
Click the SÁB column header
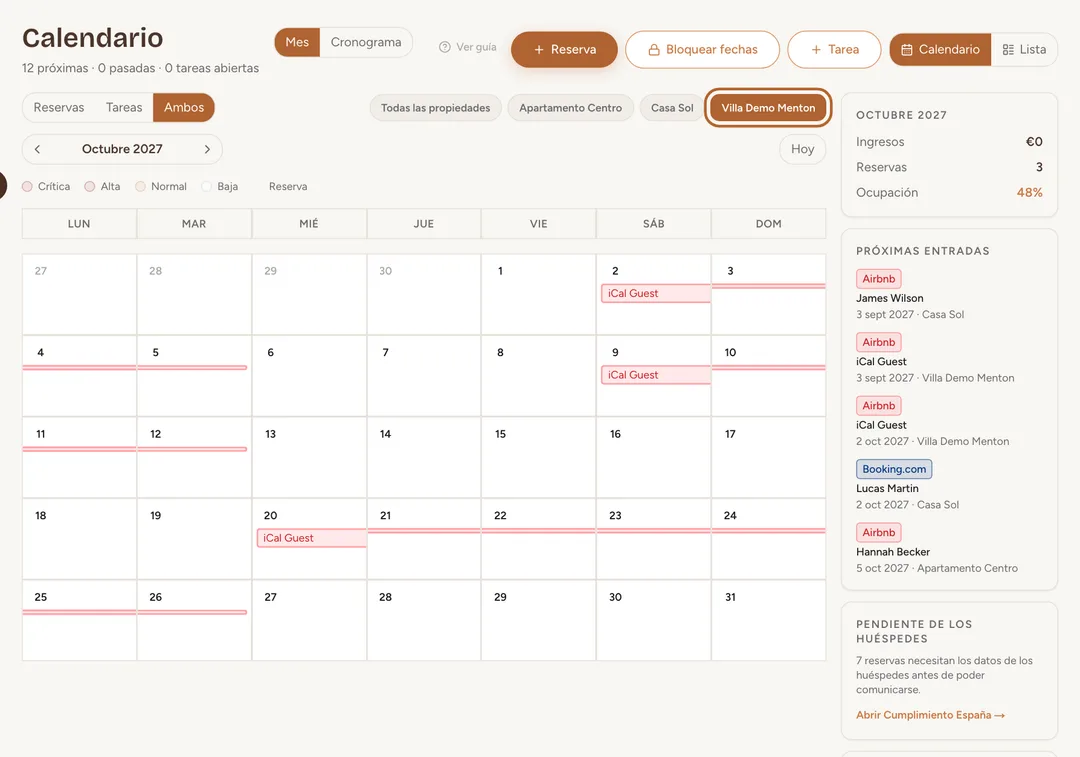pos(654,224)
